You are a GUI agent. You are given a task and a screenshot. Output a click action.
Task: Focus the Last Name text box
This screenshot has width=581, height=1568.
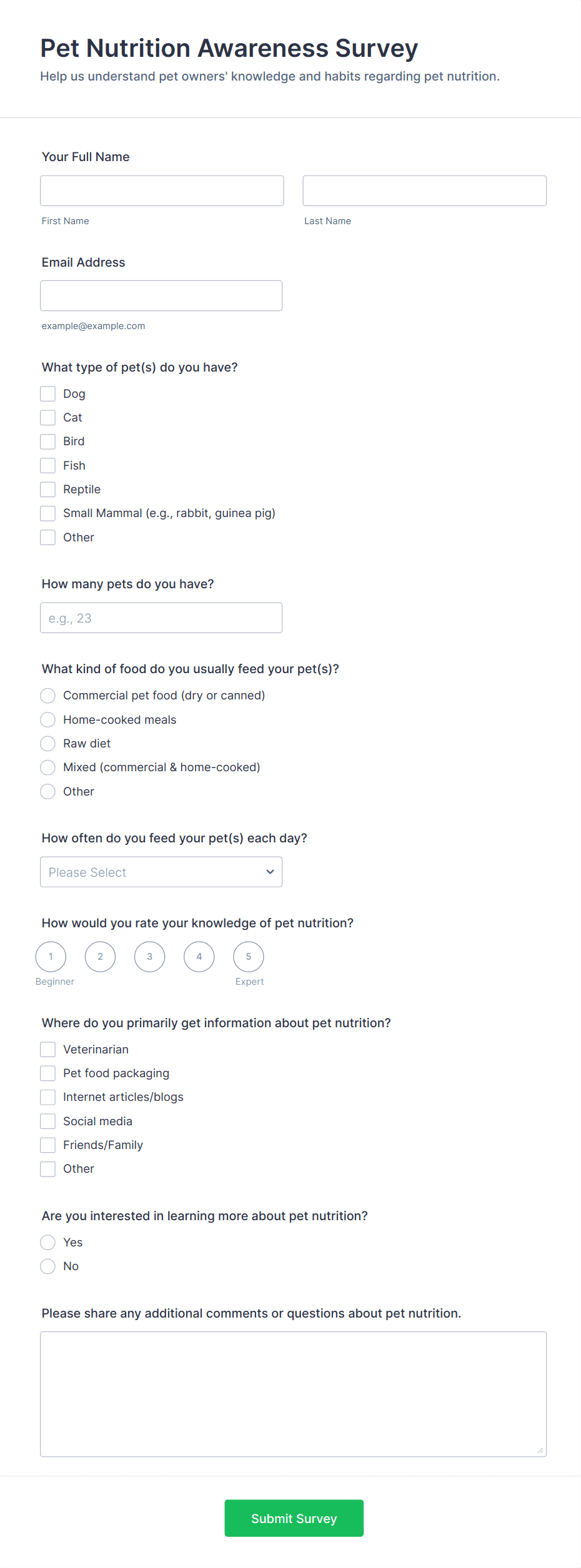click(424, 190)
